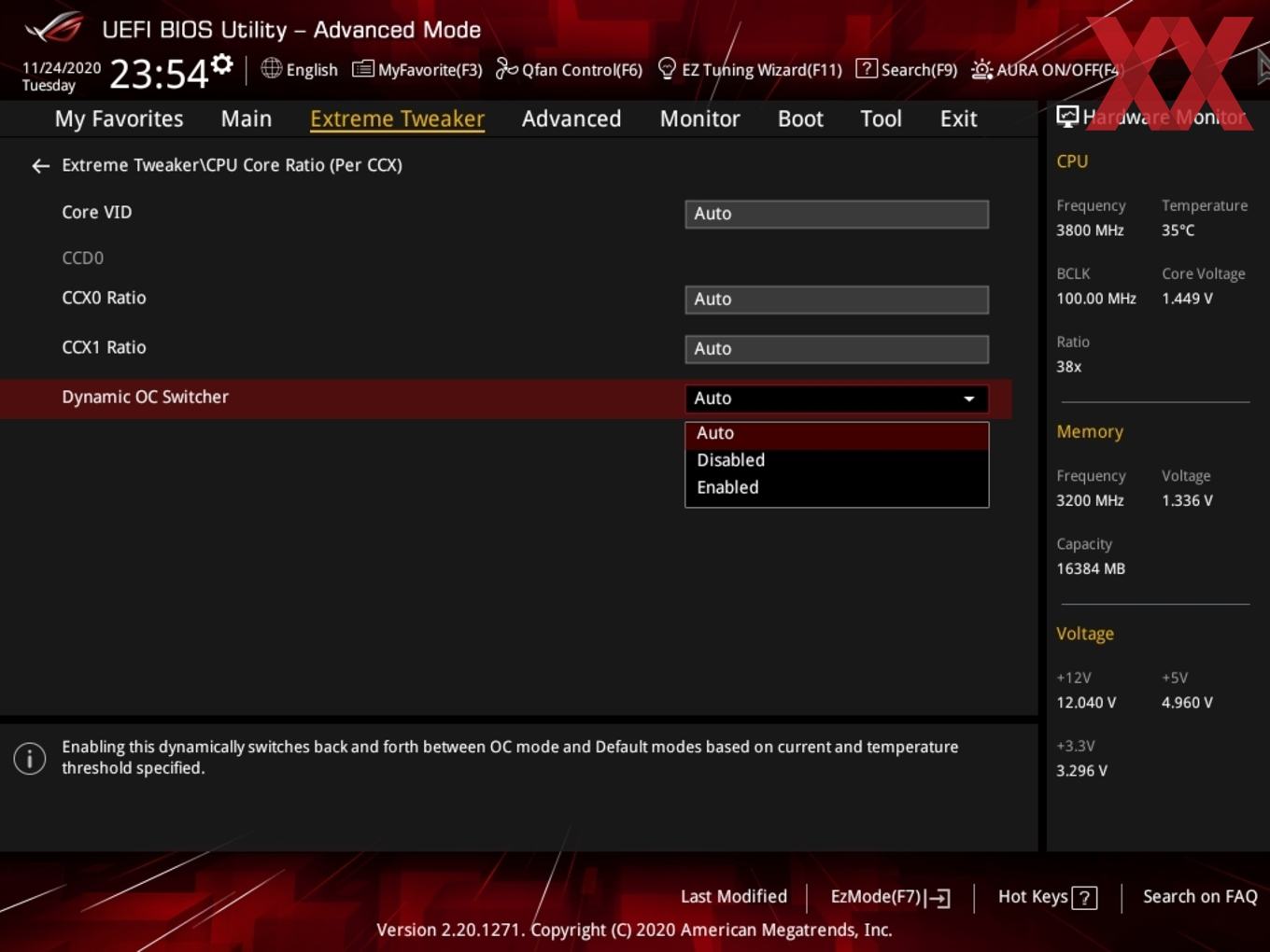Open MyFavorite(F3) list

[417, 69]
